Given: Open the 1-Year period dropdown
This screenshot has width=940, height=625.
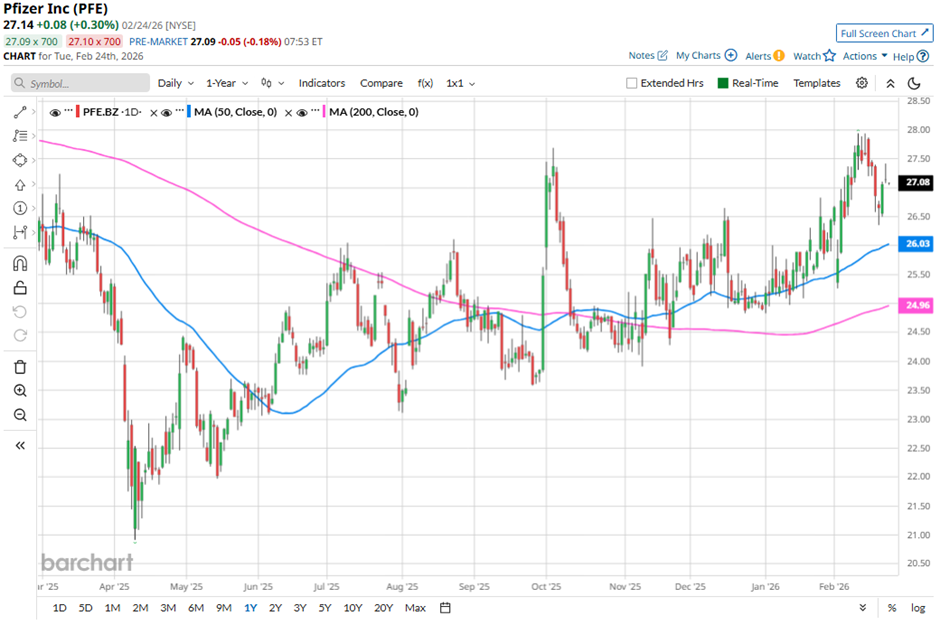Looking at the screenshot, I should point(227,83).
